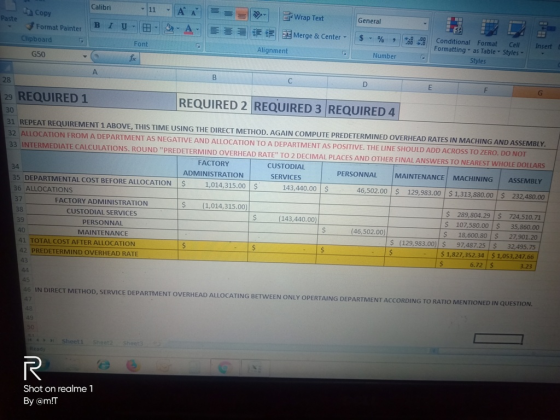Viewport: 560px width, 420px height.
Task: Click the Decrease Font Size icon
Action: [x=194, y=12]
